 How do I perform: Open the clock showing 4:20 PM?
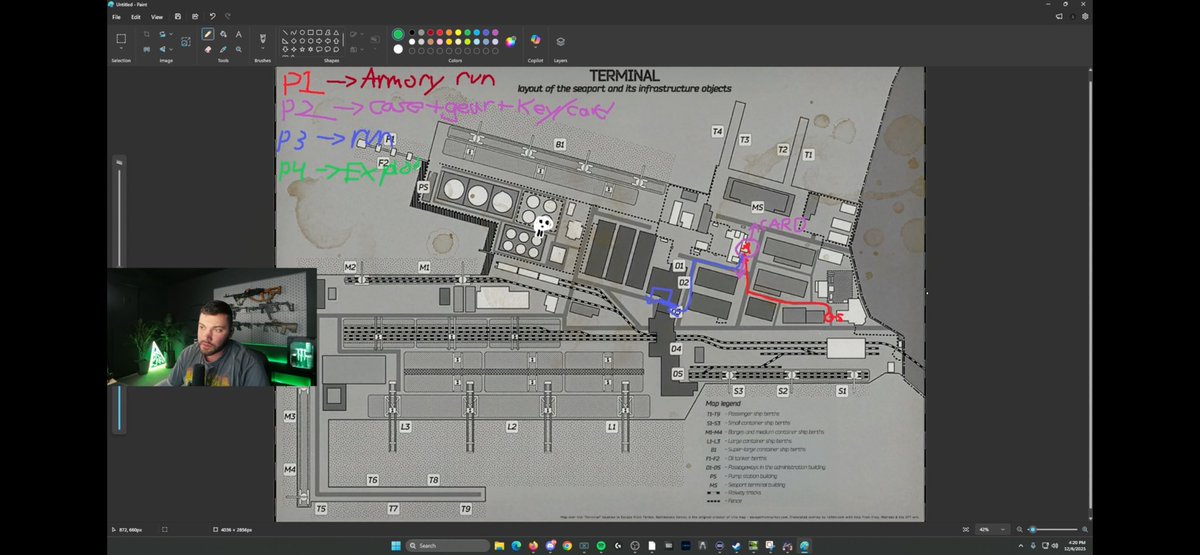pyautogui.click(x=1077, y=546)
